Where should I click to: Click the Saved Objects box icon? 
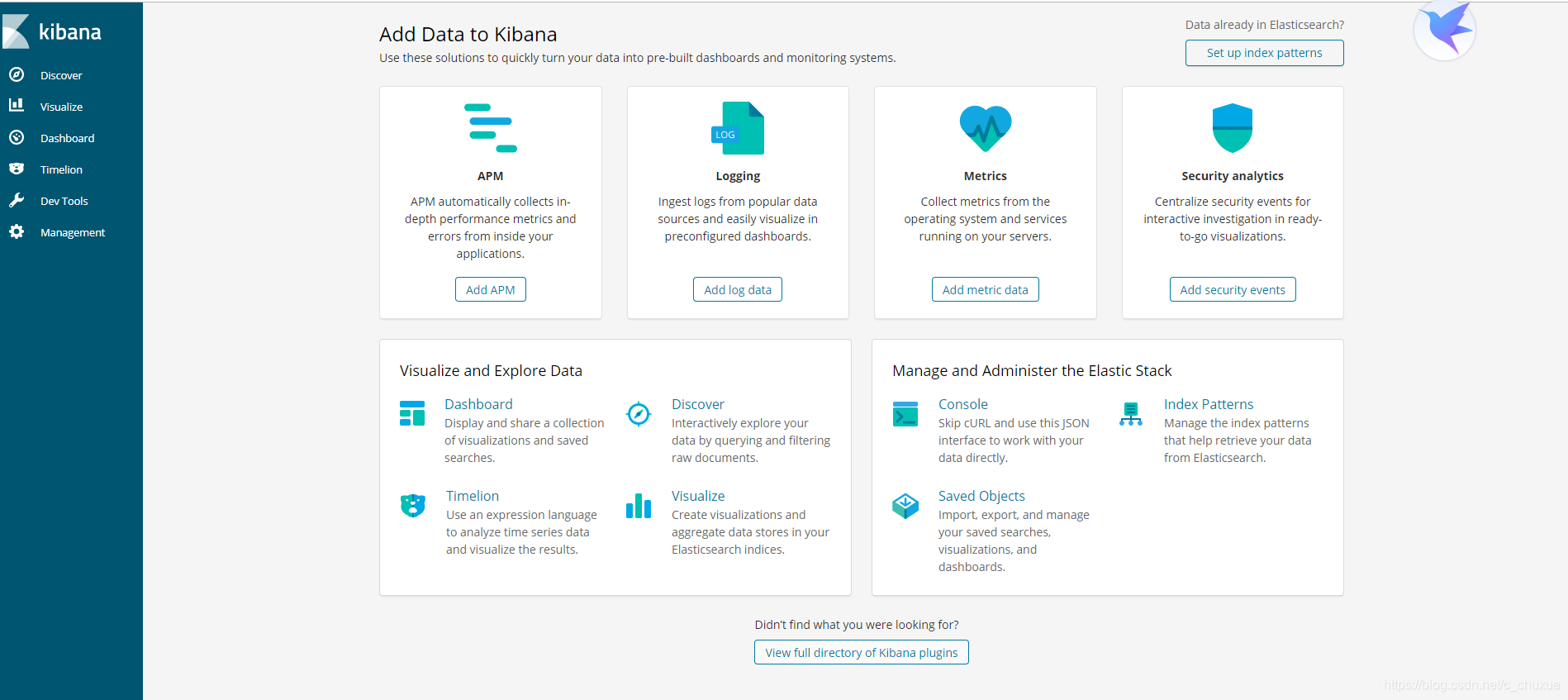click(x=905, y=506)
